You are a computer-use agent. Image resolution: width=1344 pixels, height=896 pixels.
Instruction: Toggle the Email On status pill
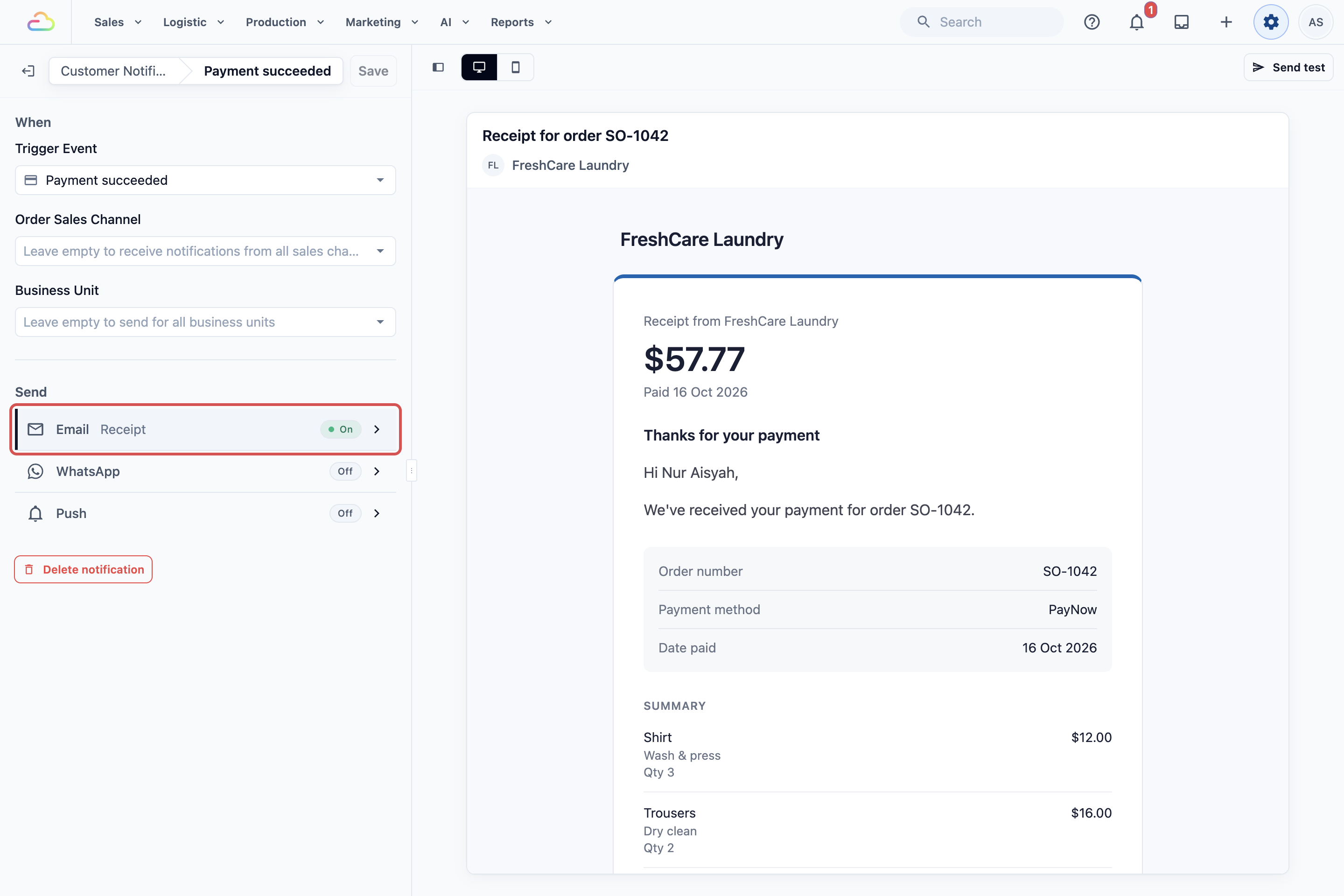[x=341, y=429]
